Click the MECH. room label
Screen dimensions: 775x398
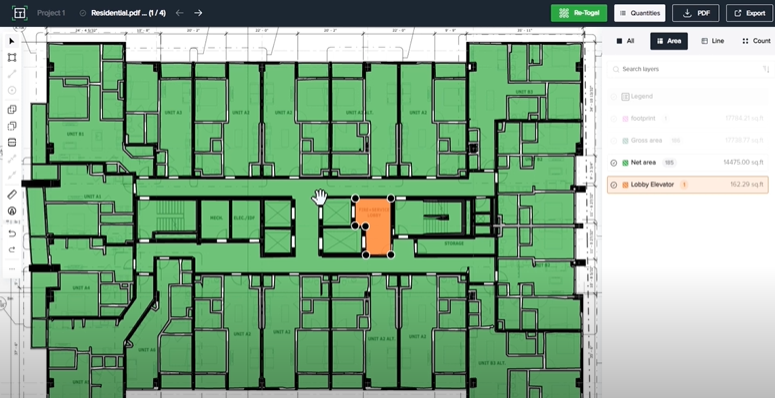[215, 218]
